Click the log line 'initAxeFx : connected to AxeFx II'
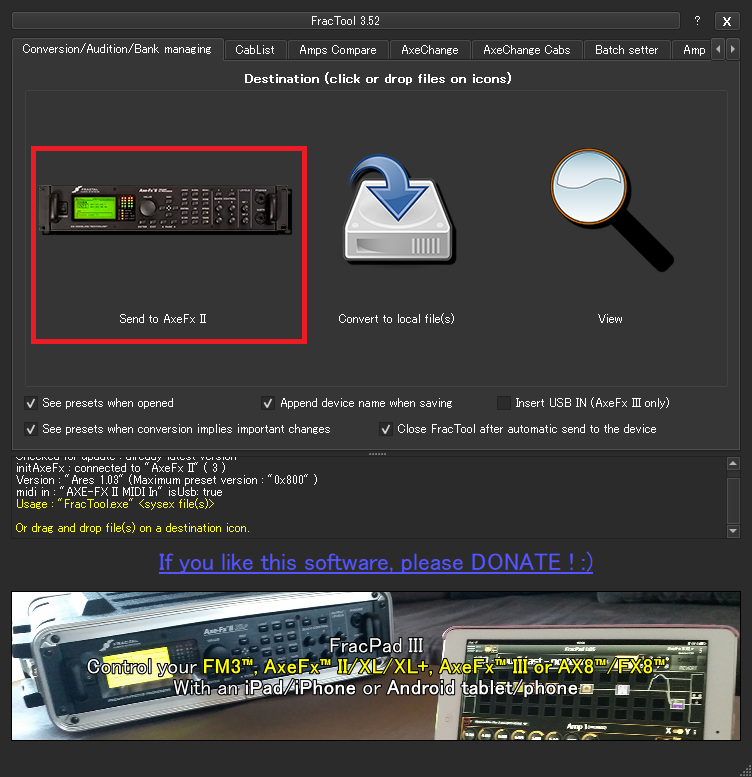The width and height of the screenshot is (752, 777). (121, 468)
